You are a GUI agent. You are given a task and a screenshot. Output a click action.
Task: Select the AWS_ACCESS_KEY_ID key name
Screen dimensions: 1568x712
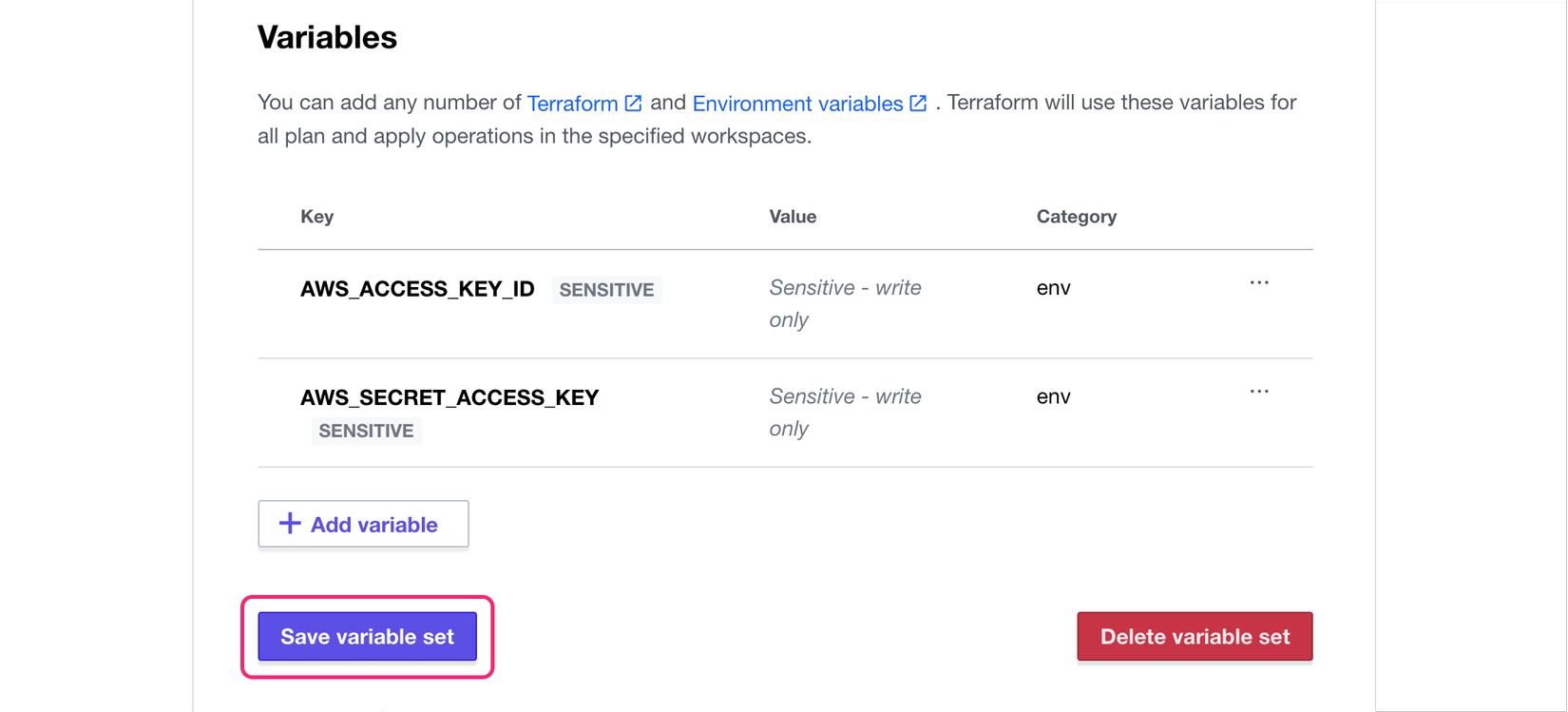[417, 289]
